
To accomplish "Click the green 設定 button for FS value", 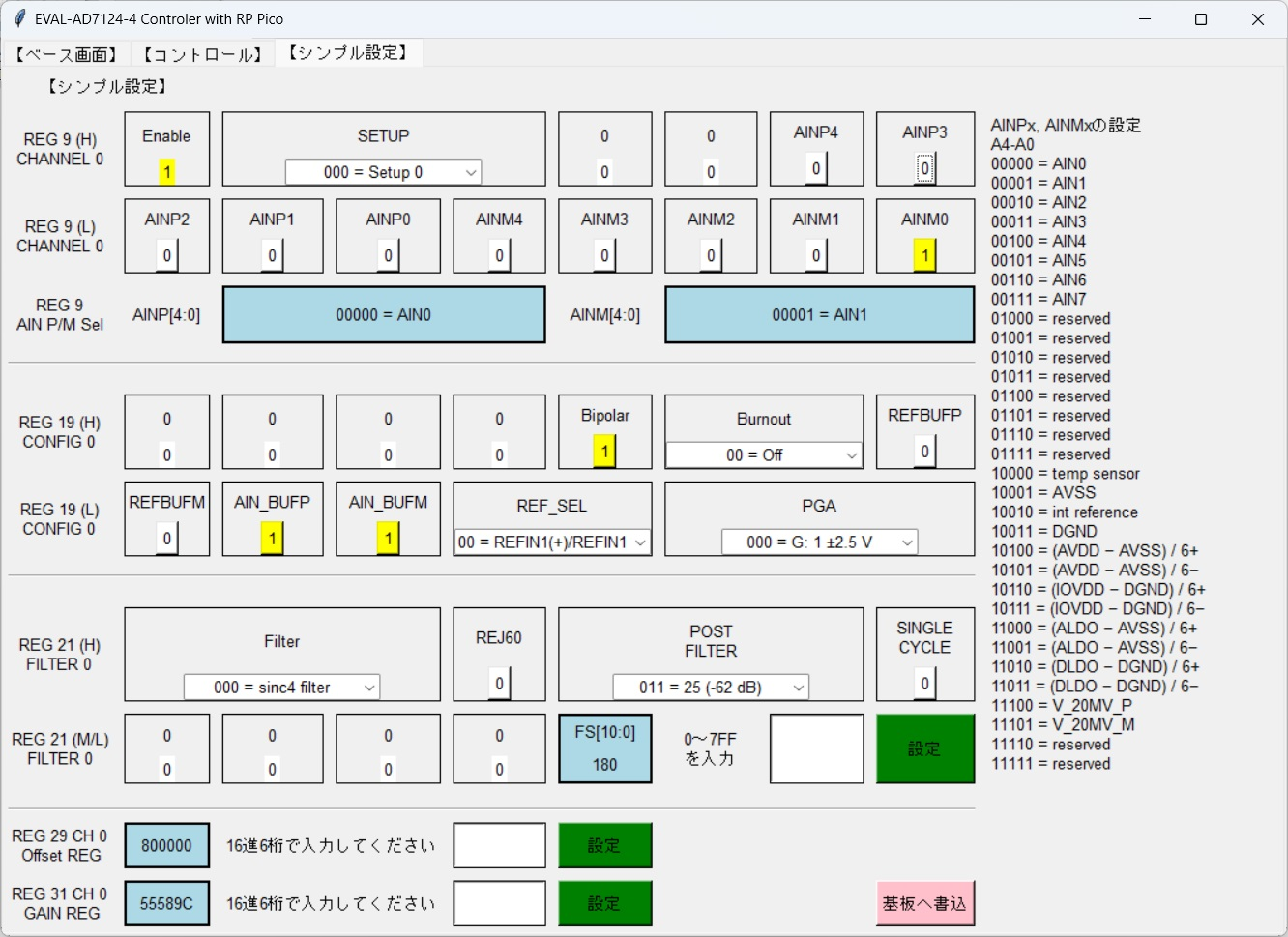I will (924, 748).
